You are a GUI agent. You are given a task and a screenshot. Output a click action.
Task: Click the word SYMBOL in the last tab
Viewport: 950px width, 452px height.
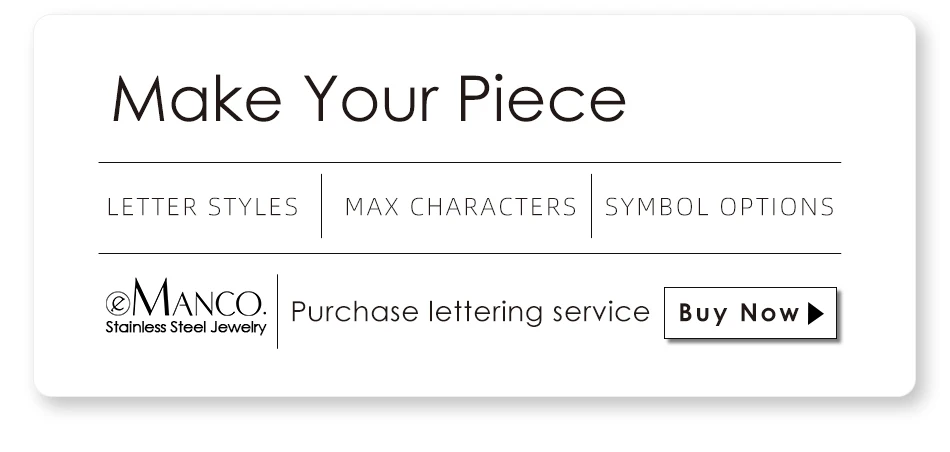(657, 207)
